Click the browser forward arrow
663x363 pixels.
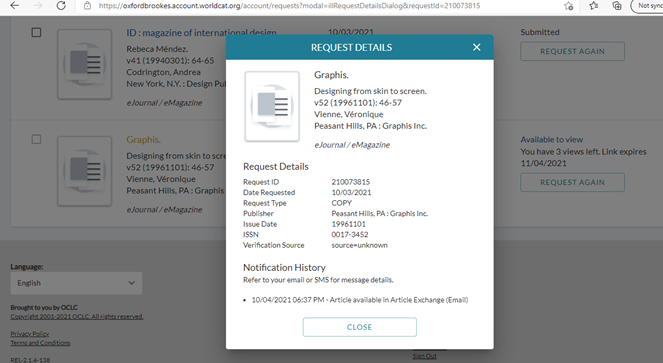(x=38, y=6)
